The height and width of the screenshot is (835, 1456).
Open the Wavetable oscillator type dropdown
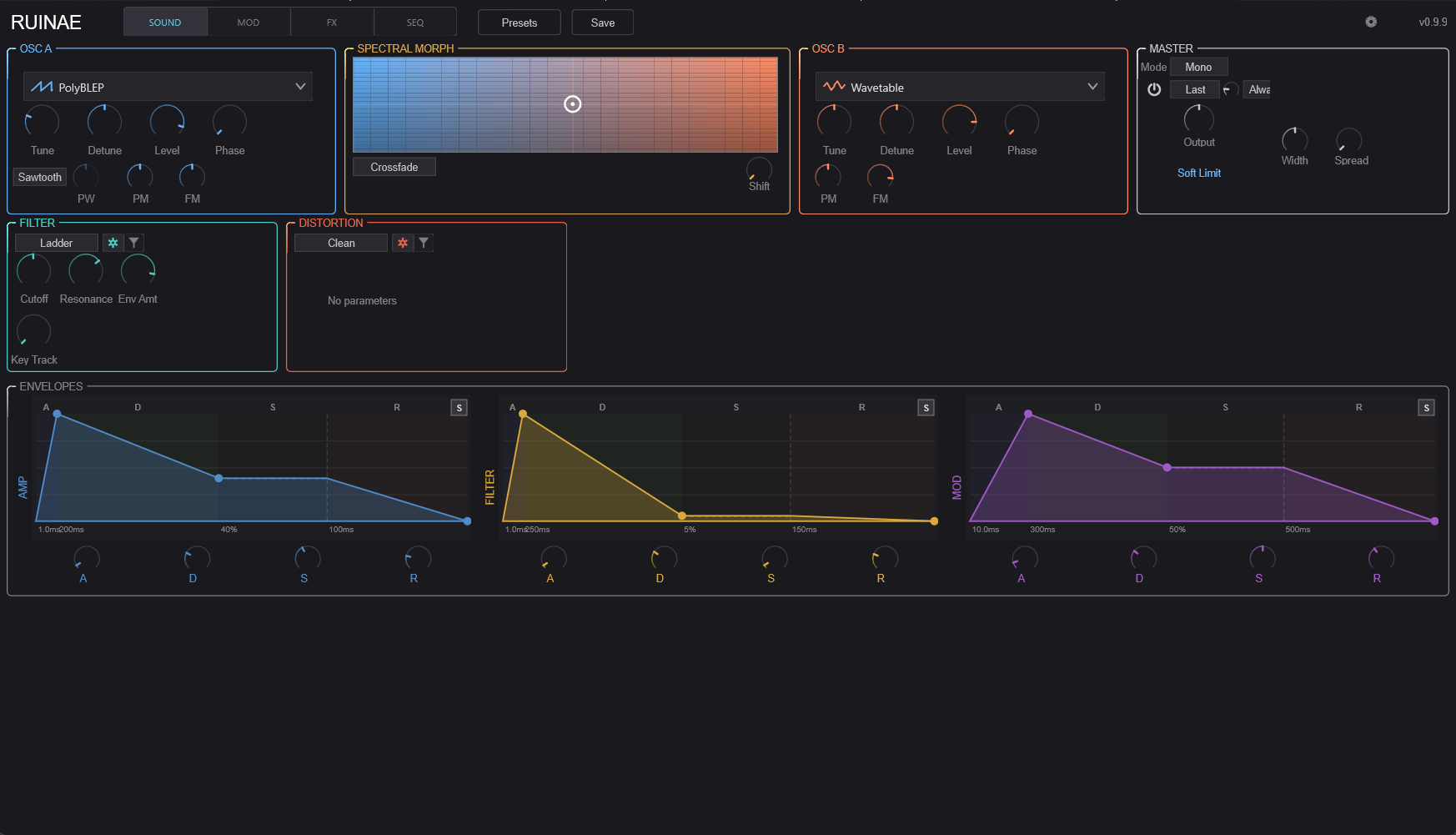(x=959, y=86)
